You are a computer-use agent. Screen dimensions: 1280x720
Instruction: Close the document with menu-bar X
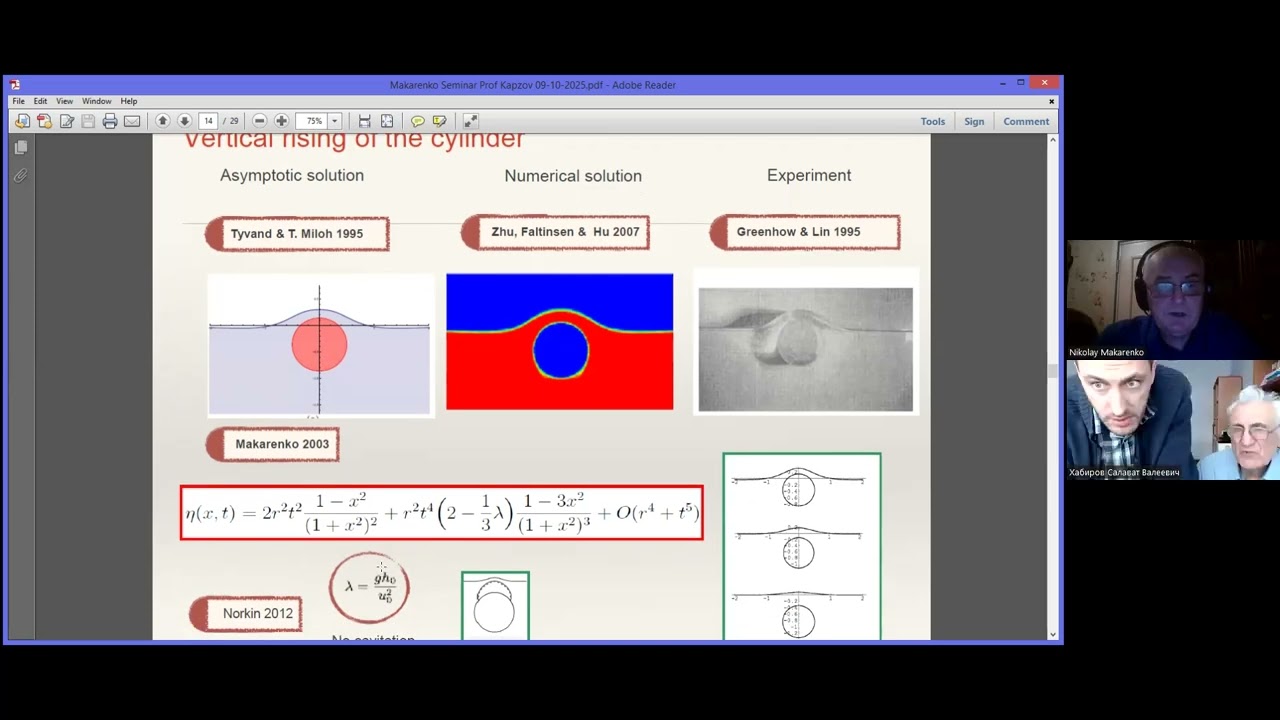click(x=1051, y=101)
